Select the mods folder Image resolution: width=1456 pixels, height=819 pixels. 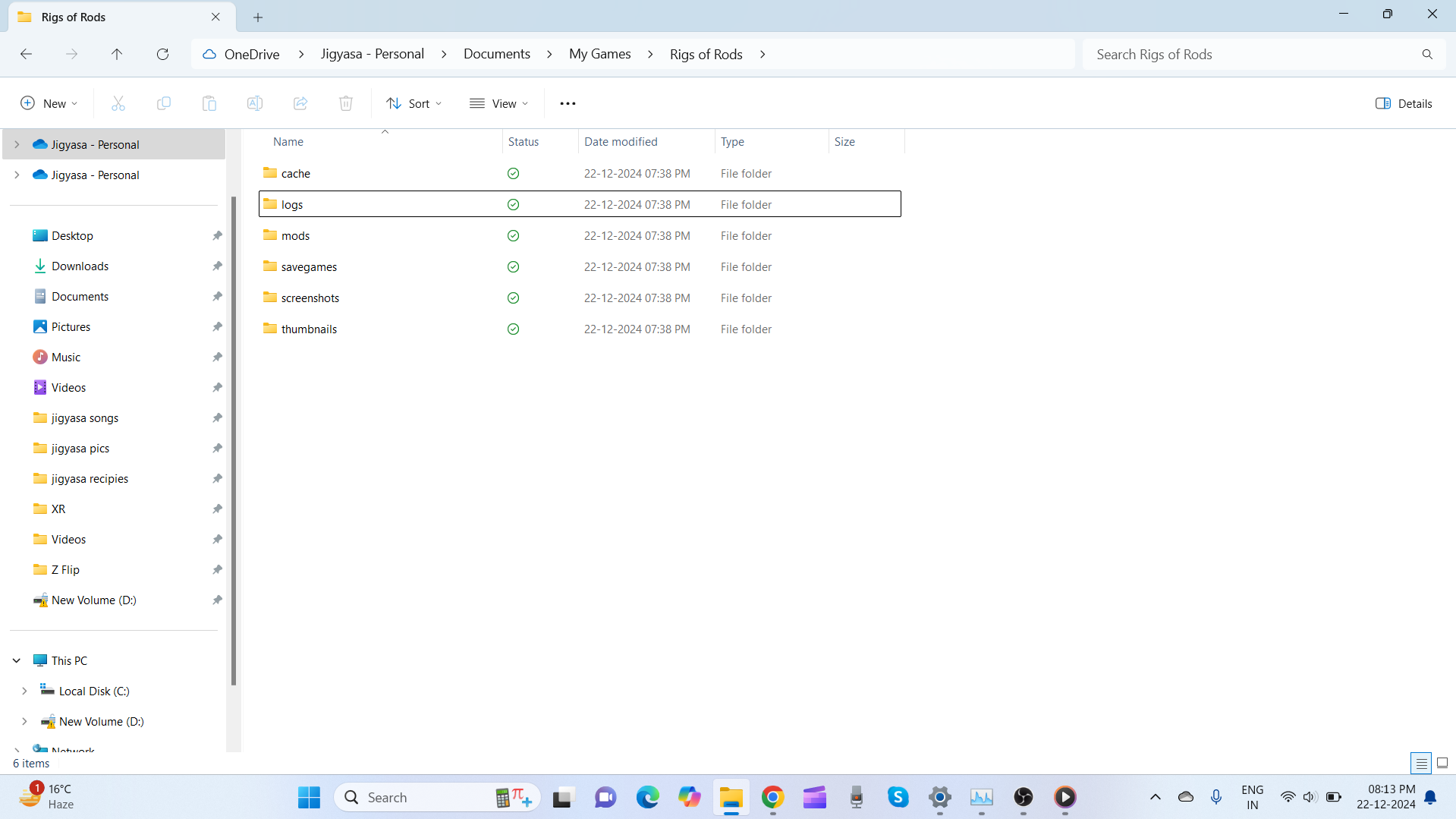[x=580, y=235]
